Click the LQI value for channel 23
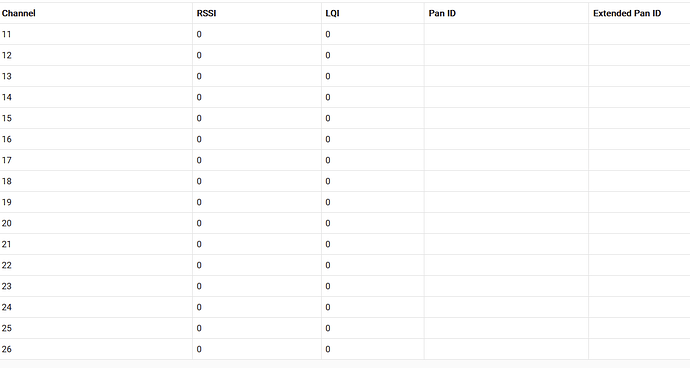Viewport: 690px width, 368px height. 328,286
